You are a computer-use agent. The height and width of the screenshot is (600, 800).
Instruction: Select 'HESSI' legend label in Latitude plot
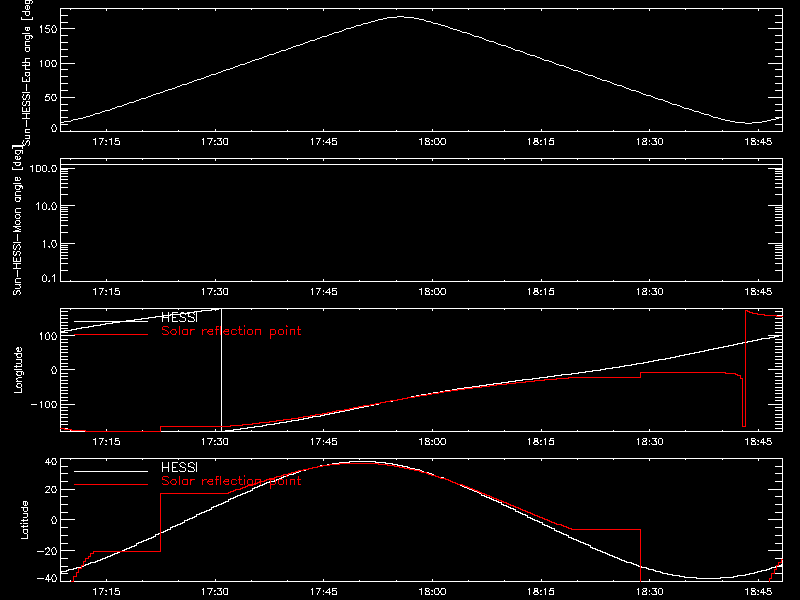click(x=179, y=467)
